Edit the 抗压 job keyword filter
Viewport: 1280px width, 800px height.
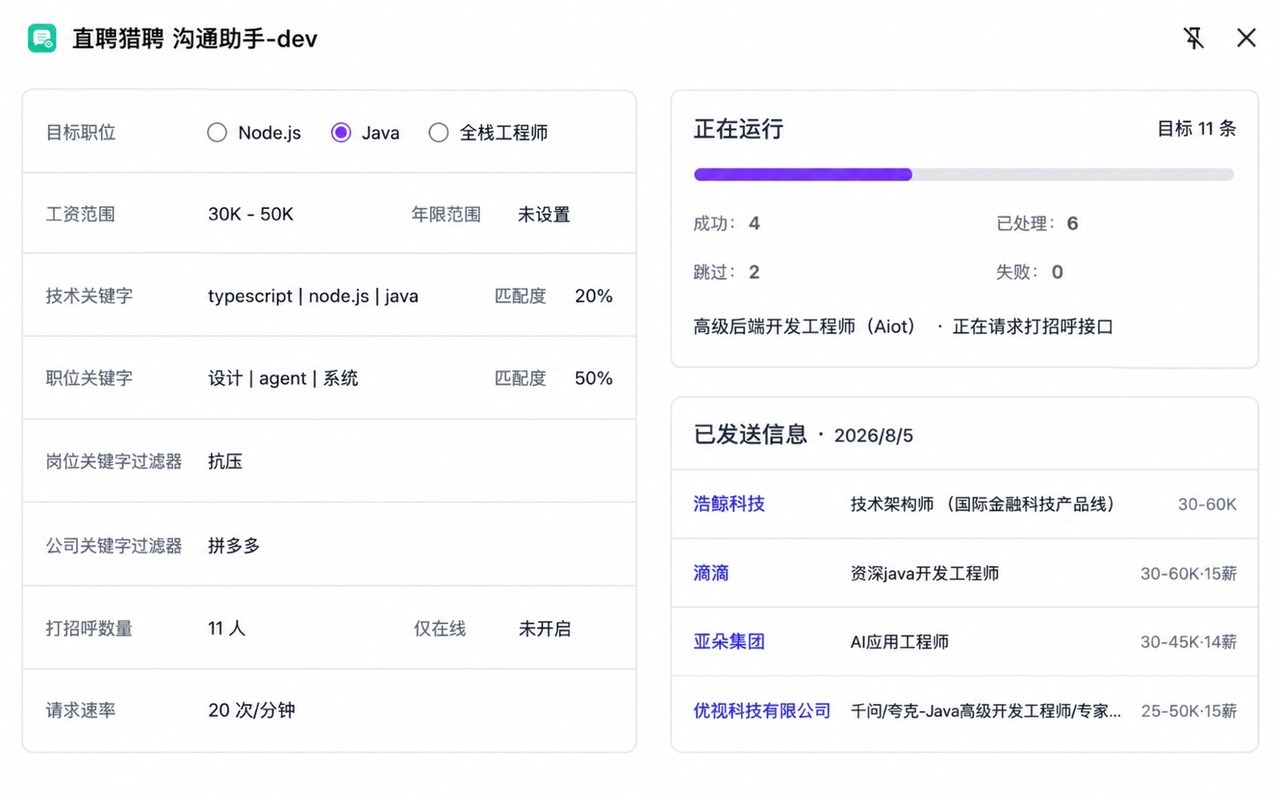pos(225,462)
